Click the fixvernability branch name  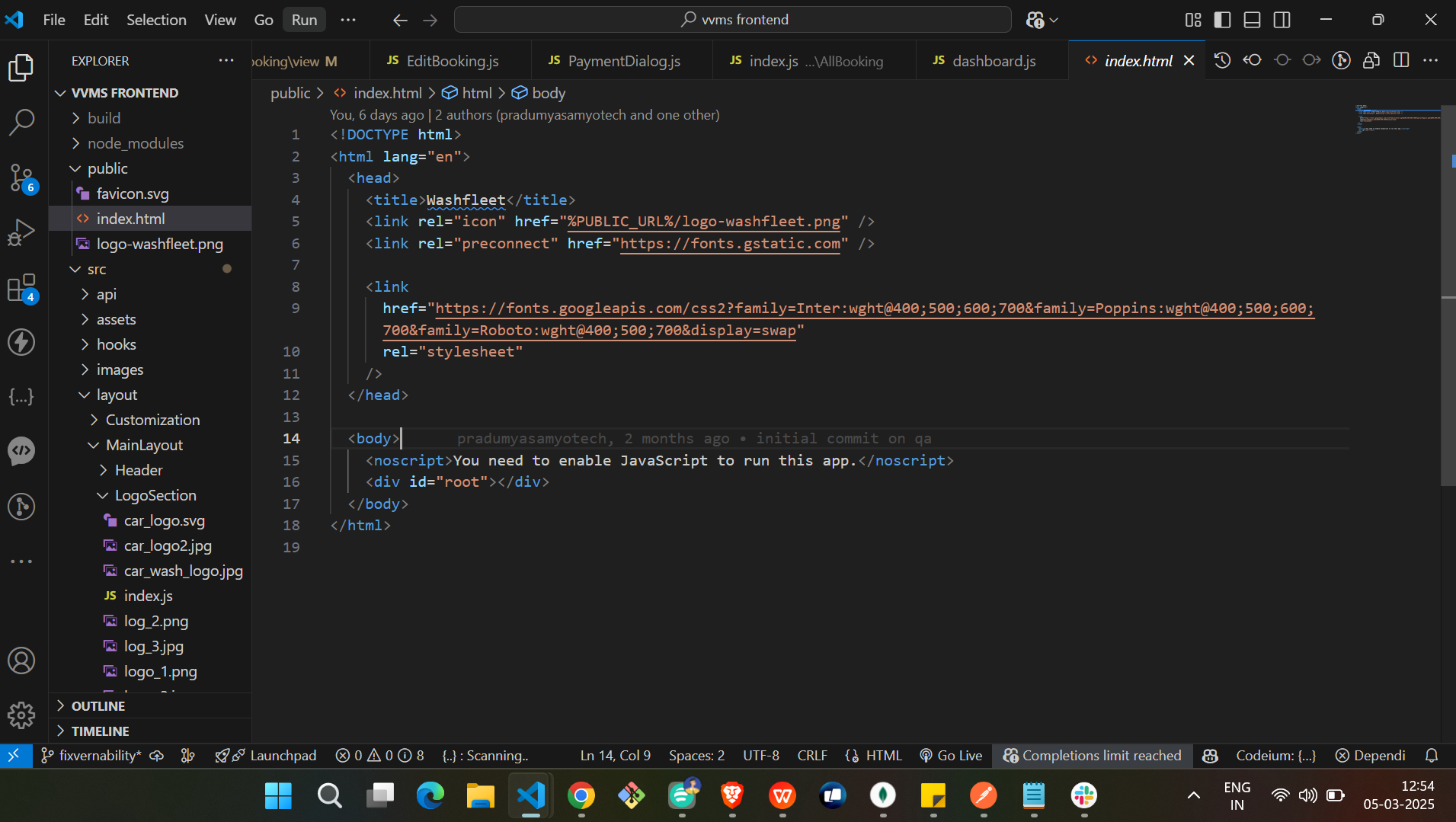(99, 755)
